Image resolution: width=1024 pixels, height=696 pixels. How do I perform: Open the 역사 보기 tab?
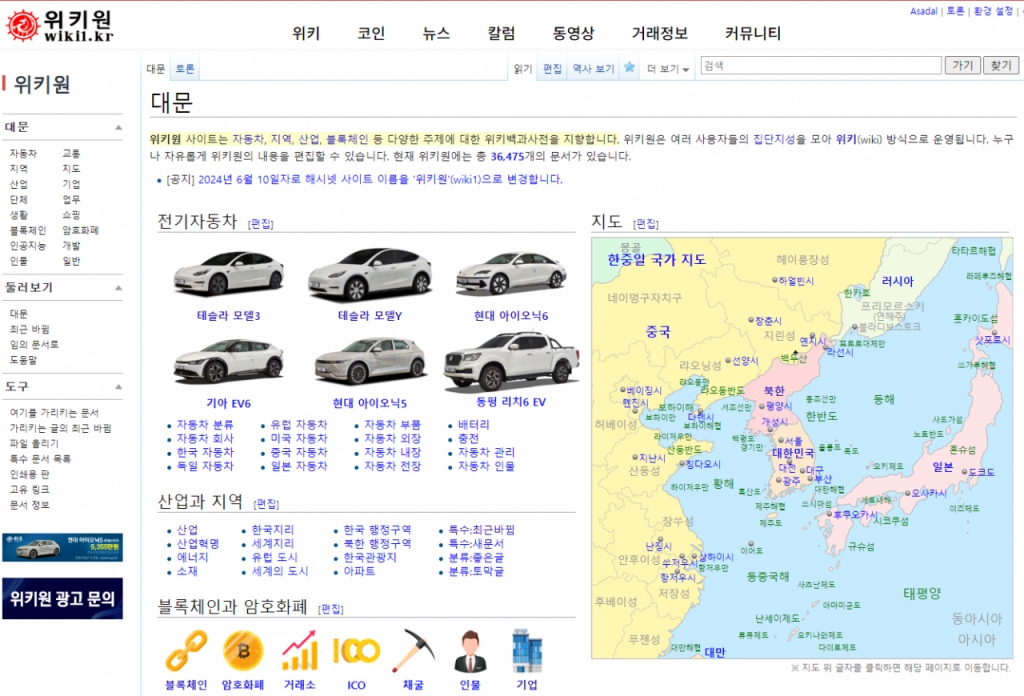[593, 68]
